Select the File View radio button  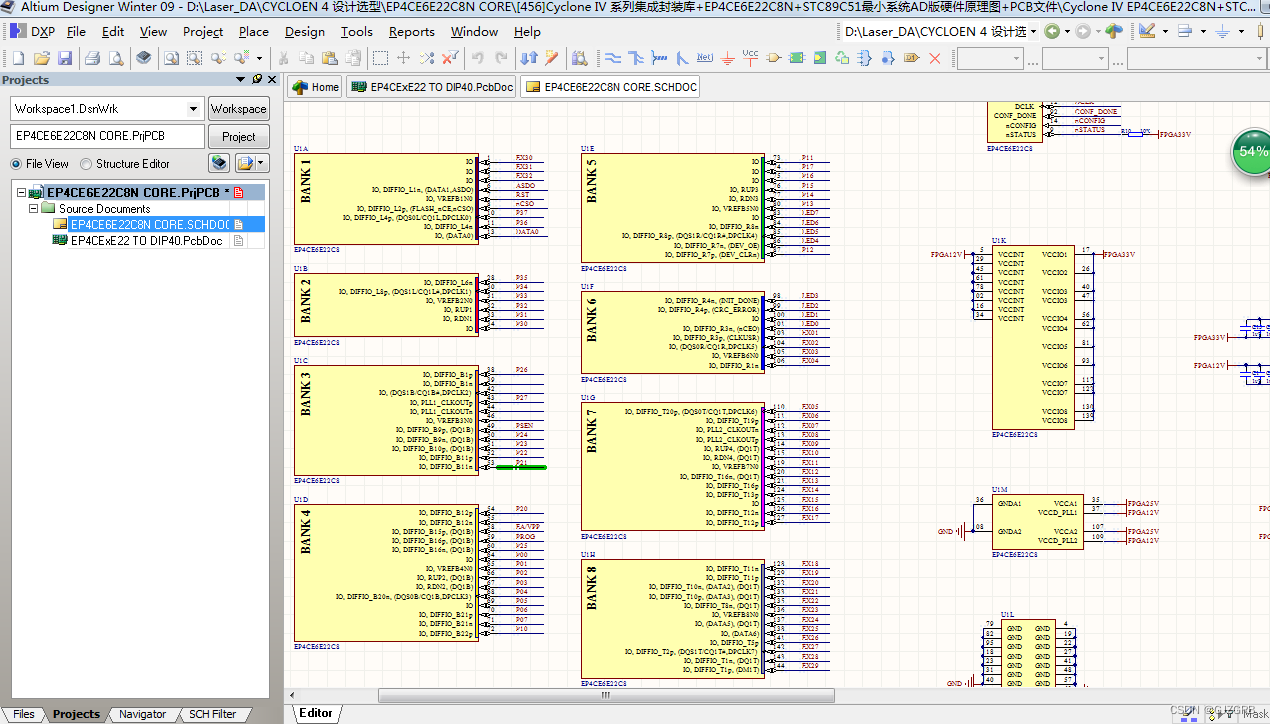point(17,164)
